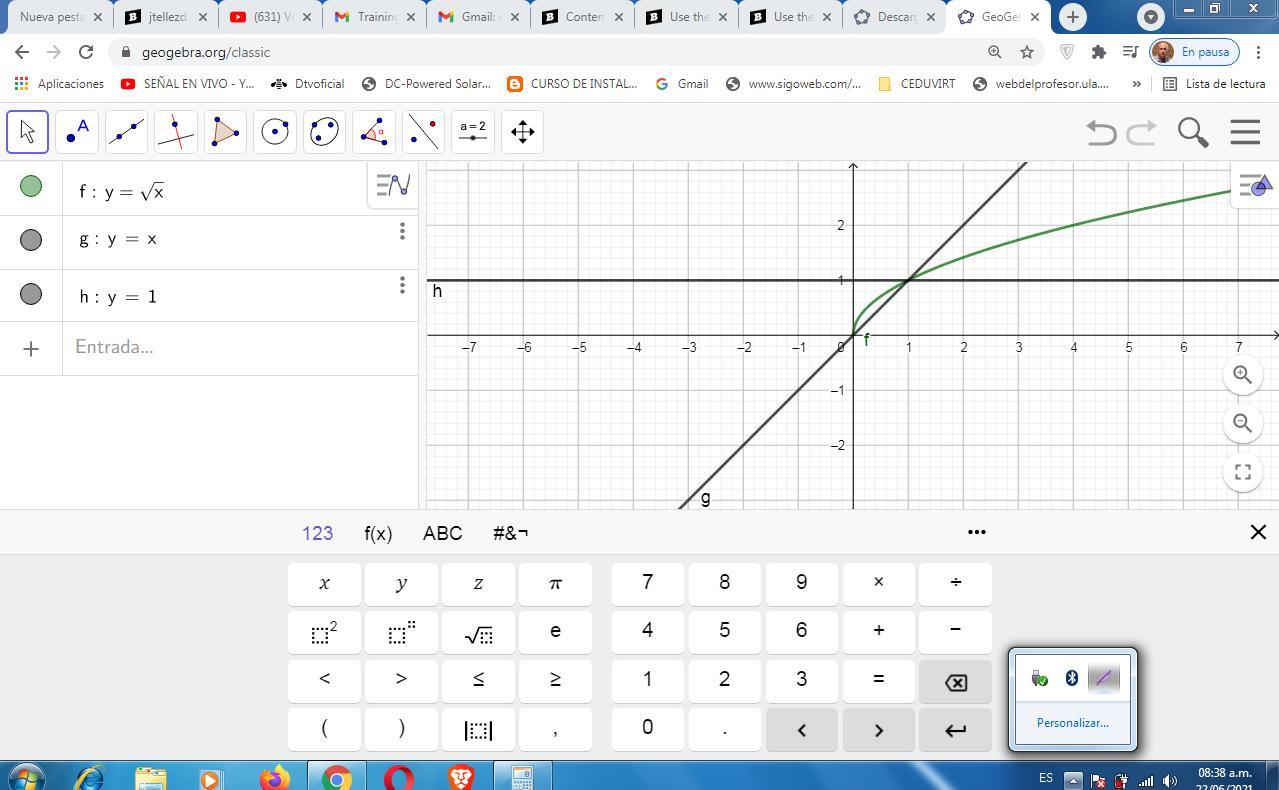Choose the Line through two points tool
This screenshot has width=1279, height=790.
click(x=126, y=132)
